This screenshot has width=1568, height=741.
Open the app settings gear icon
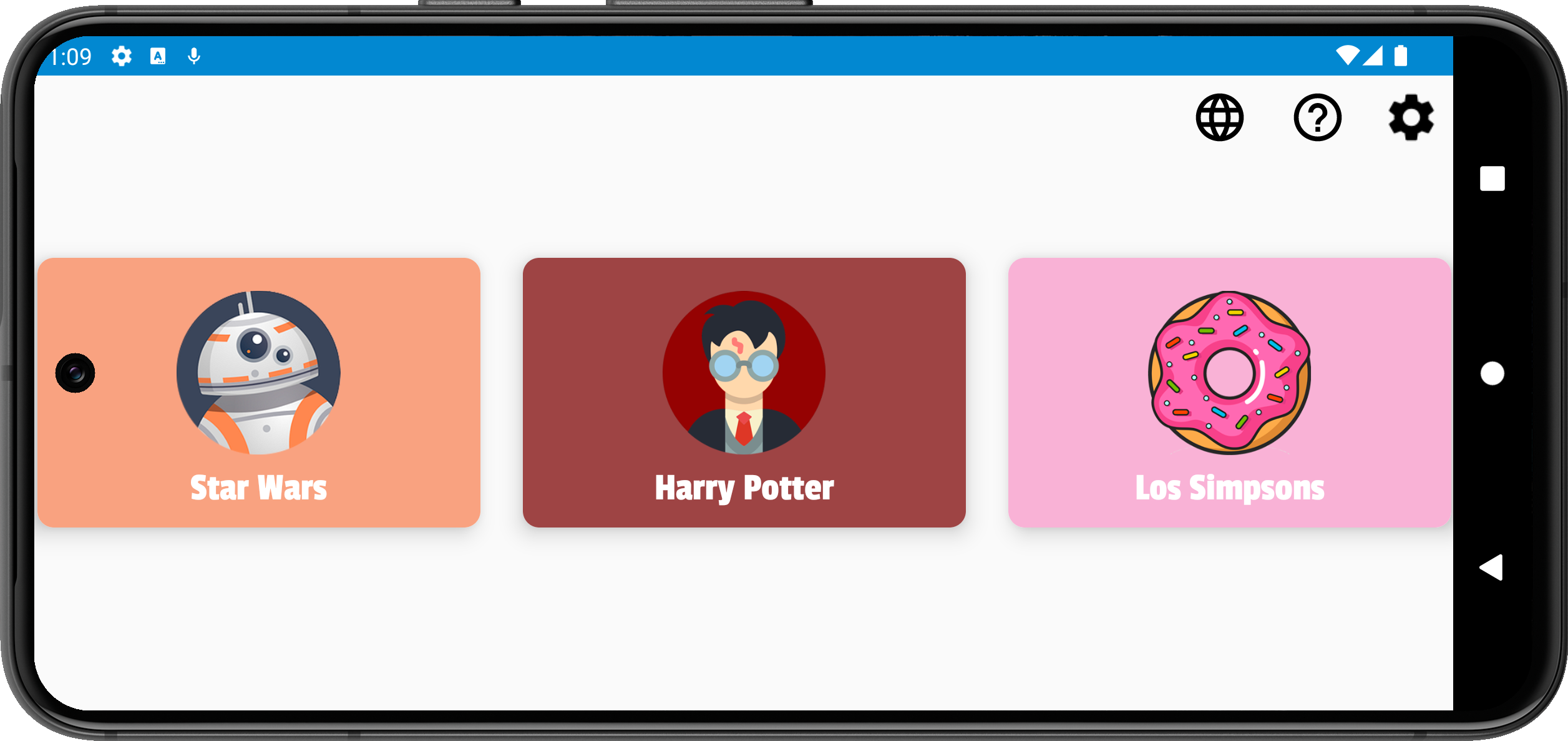click(x=1411, y=117)
